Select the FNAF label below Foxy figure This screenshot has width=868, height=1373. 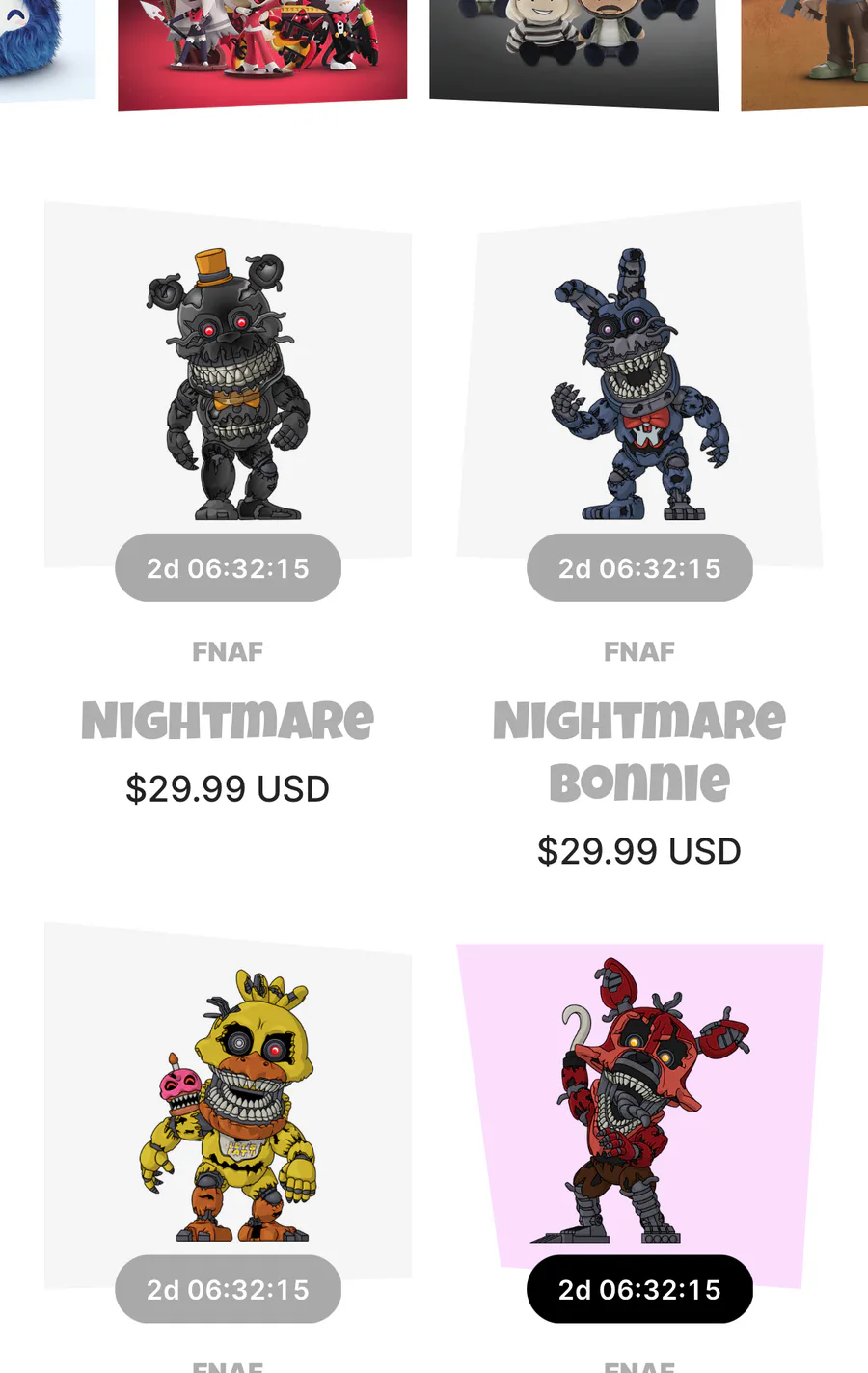coord(639,1366)
